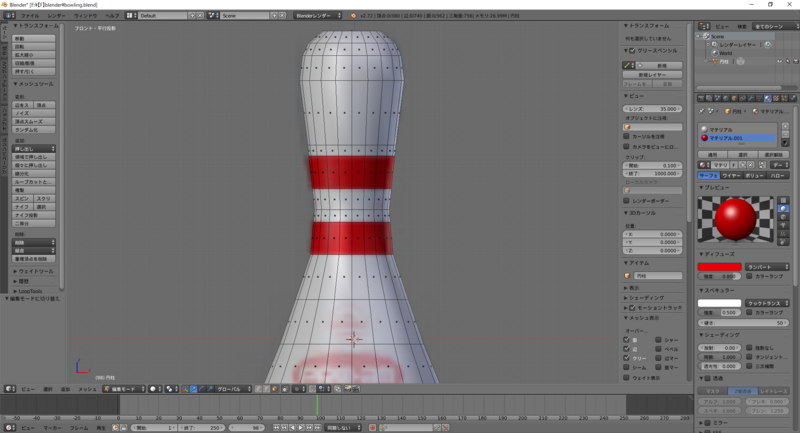The image size is (800, 433).
Task: Open the Object properties cube tab
Action: [734, 98]
